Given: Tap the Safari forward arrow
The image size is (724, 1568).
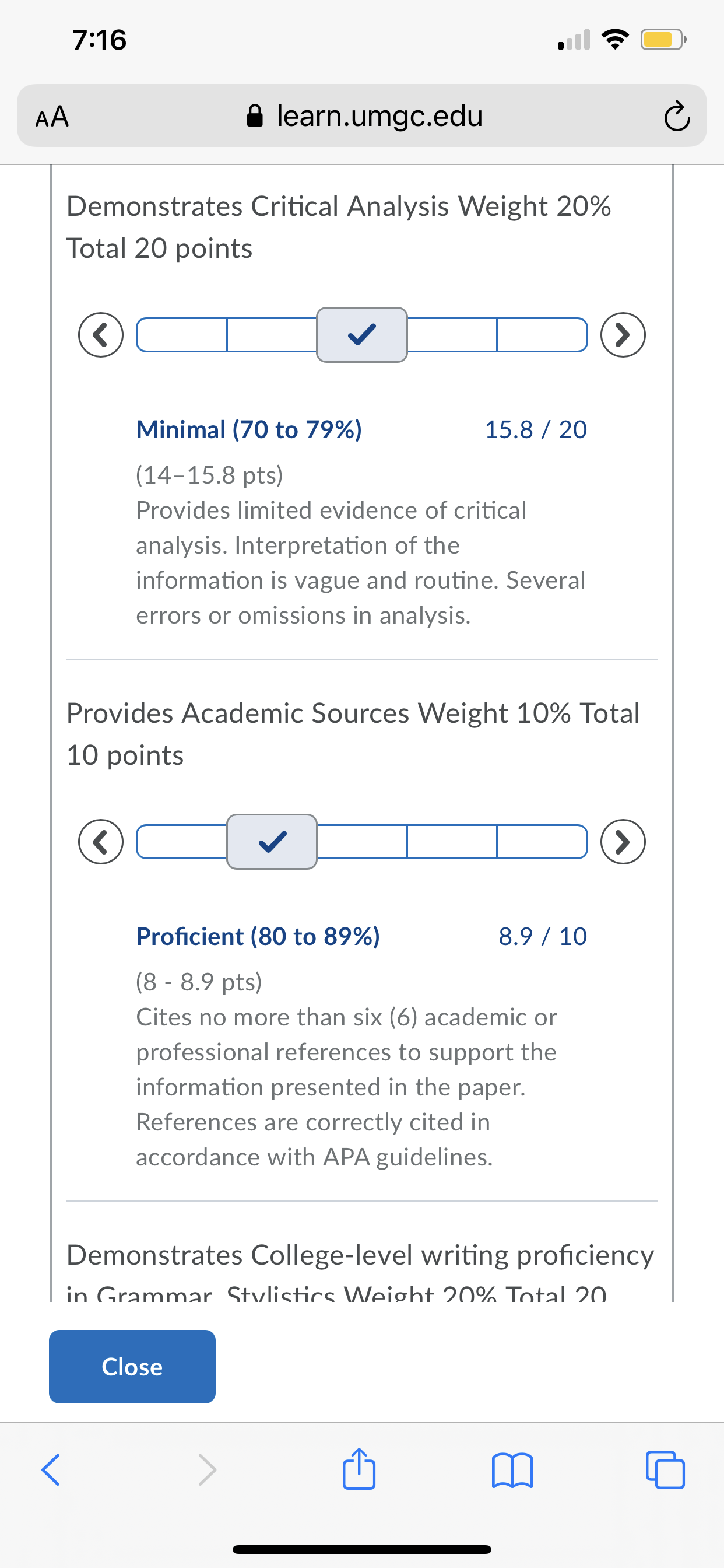Looking at the screenshot, I should click(207, 1470).
